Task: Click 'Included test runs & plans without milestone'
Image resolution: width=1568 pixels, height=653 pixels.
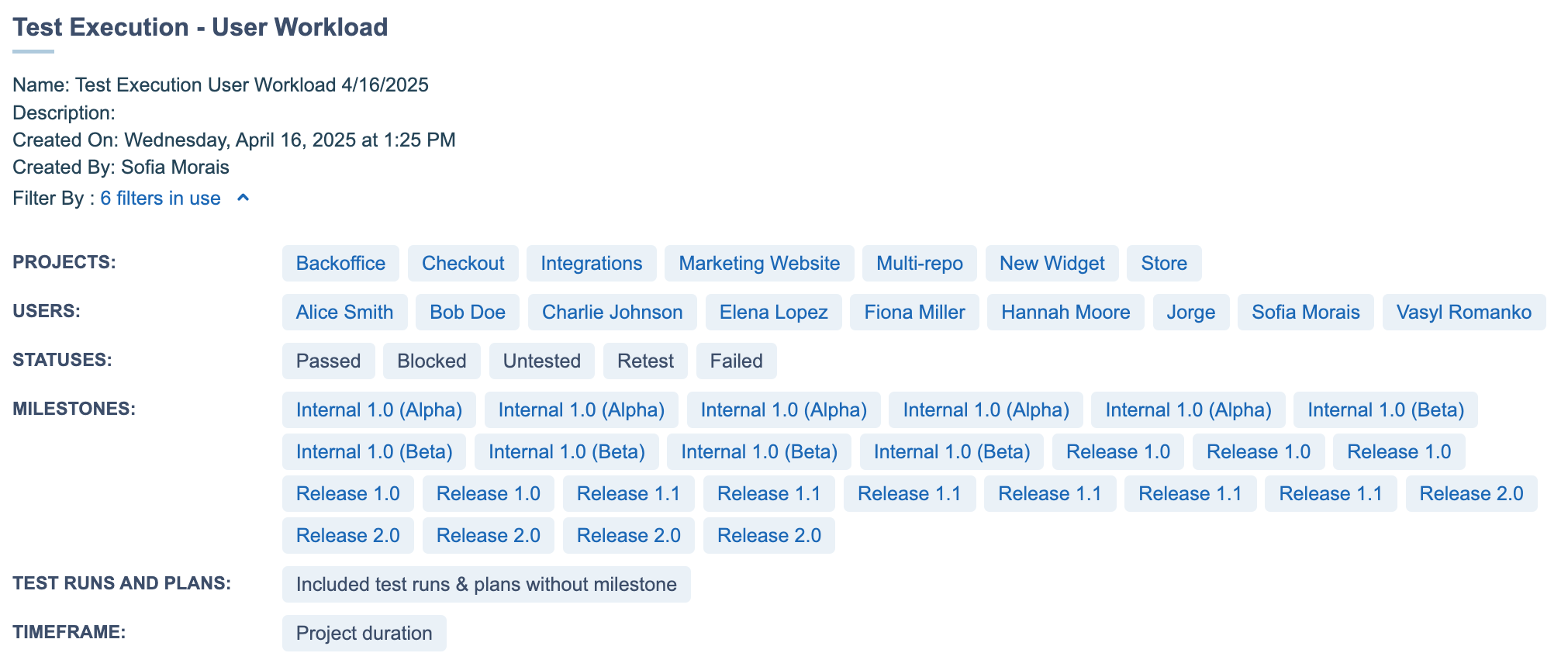Action: point(486,585)
